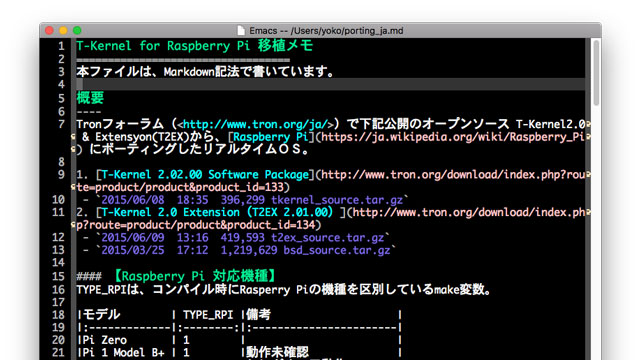Click the Pi Zero table row
The width and height of the screenshot is (640, 360).
[240, 340]
